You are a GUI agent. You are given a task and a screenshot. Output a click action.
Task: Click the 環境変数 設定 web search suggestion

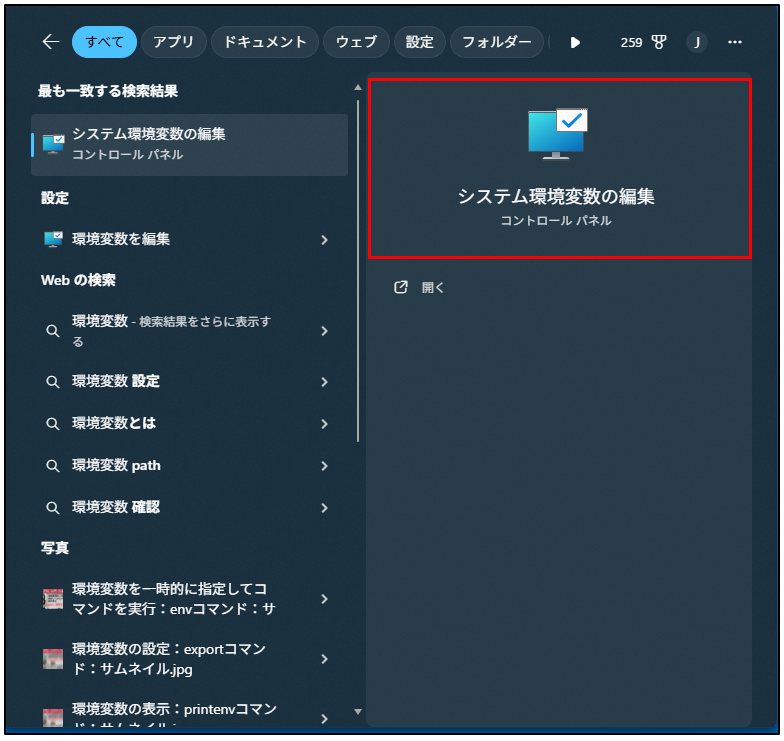116,382
